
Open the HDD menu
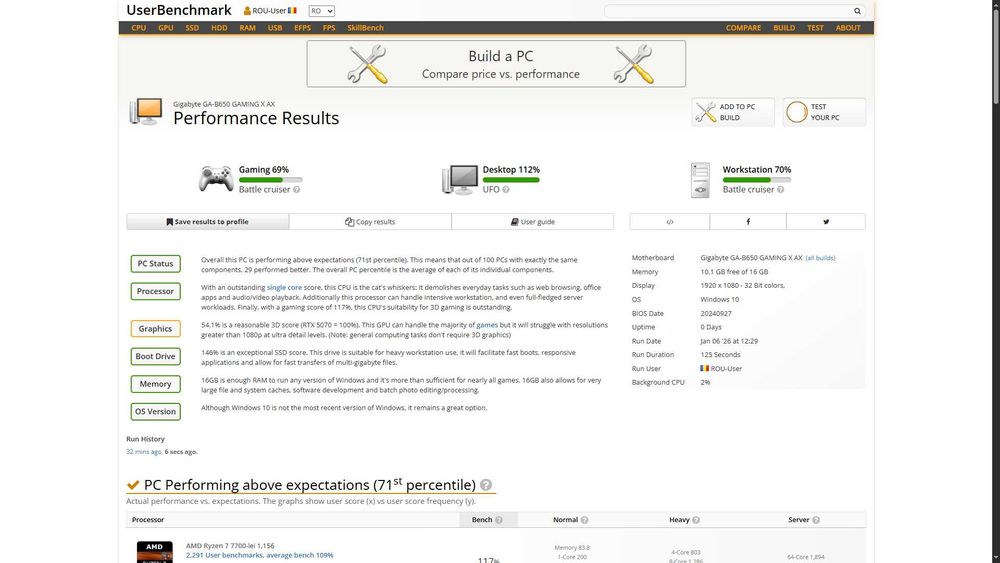[x=219, y=28]
